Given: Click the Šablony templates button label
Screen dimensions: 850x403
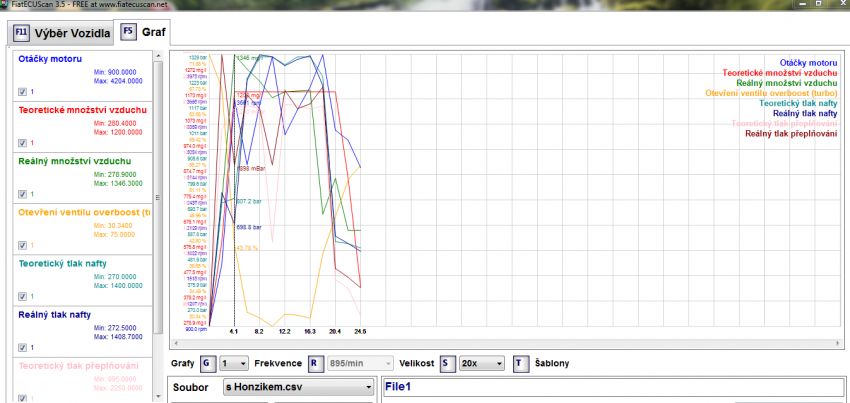Looking at the screenshot, I should click(551, 363).
